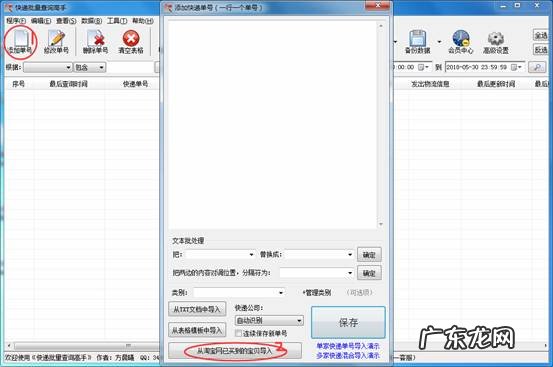This screenshot has width=553, height=367.
Task: Click the large 保存 save button
Action: coord(348,322)
